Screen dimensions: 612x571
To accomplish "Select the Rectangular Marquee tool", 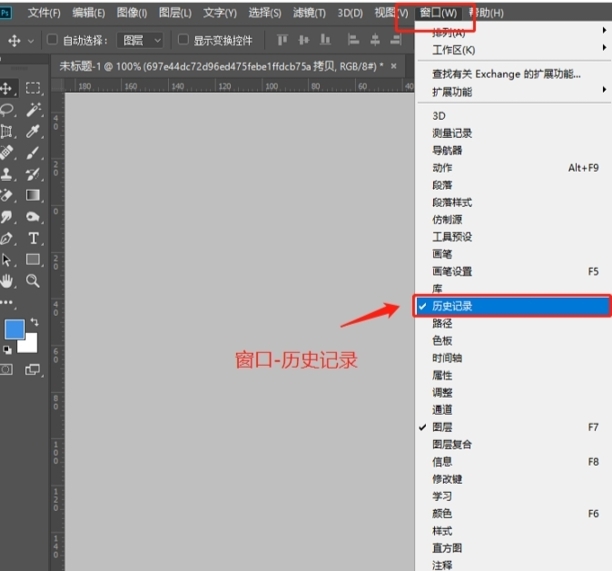I will coord(33,88).
